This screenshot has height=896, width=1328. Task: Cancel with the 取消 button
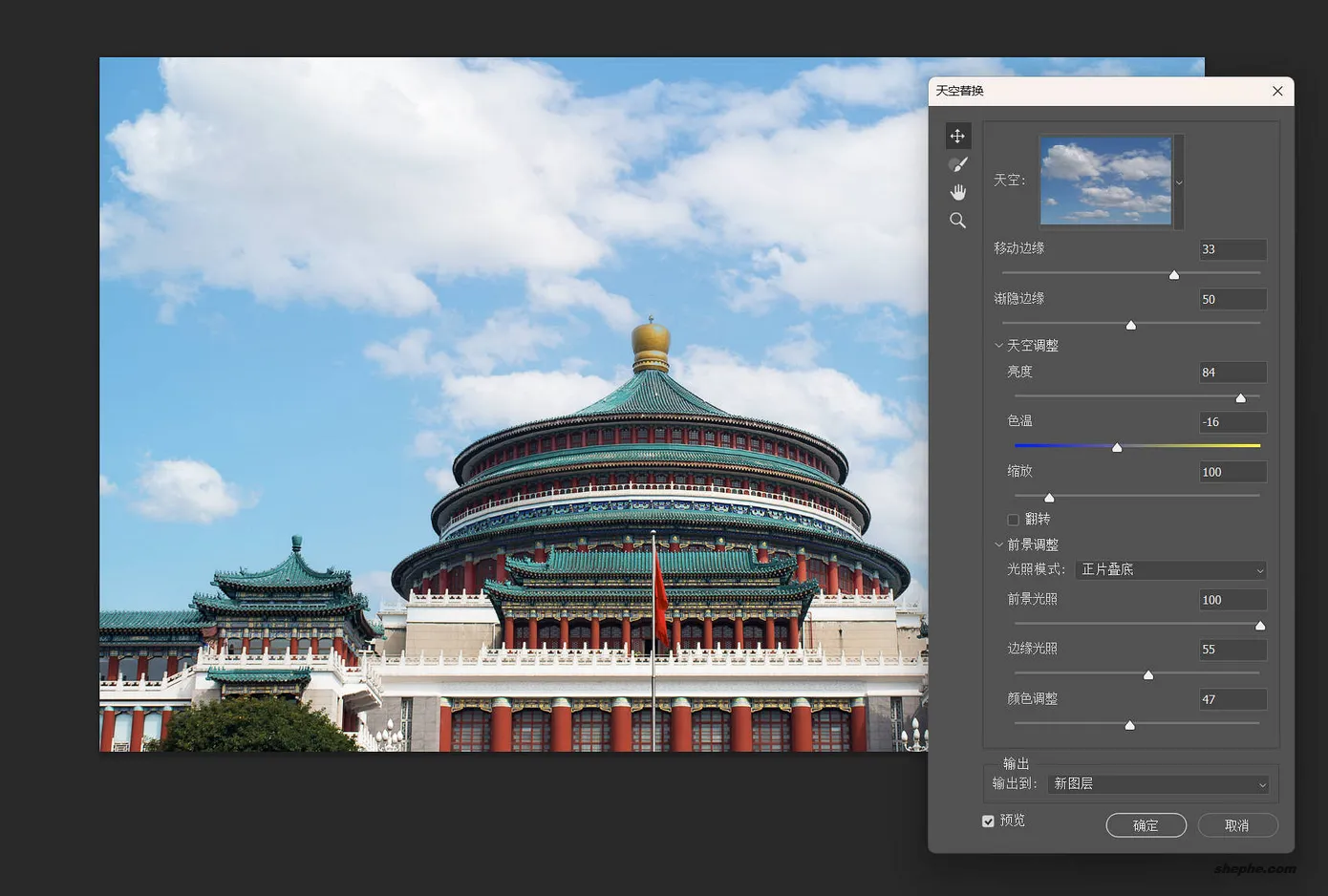click(x=1237, y=825)
